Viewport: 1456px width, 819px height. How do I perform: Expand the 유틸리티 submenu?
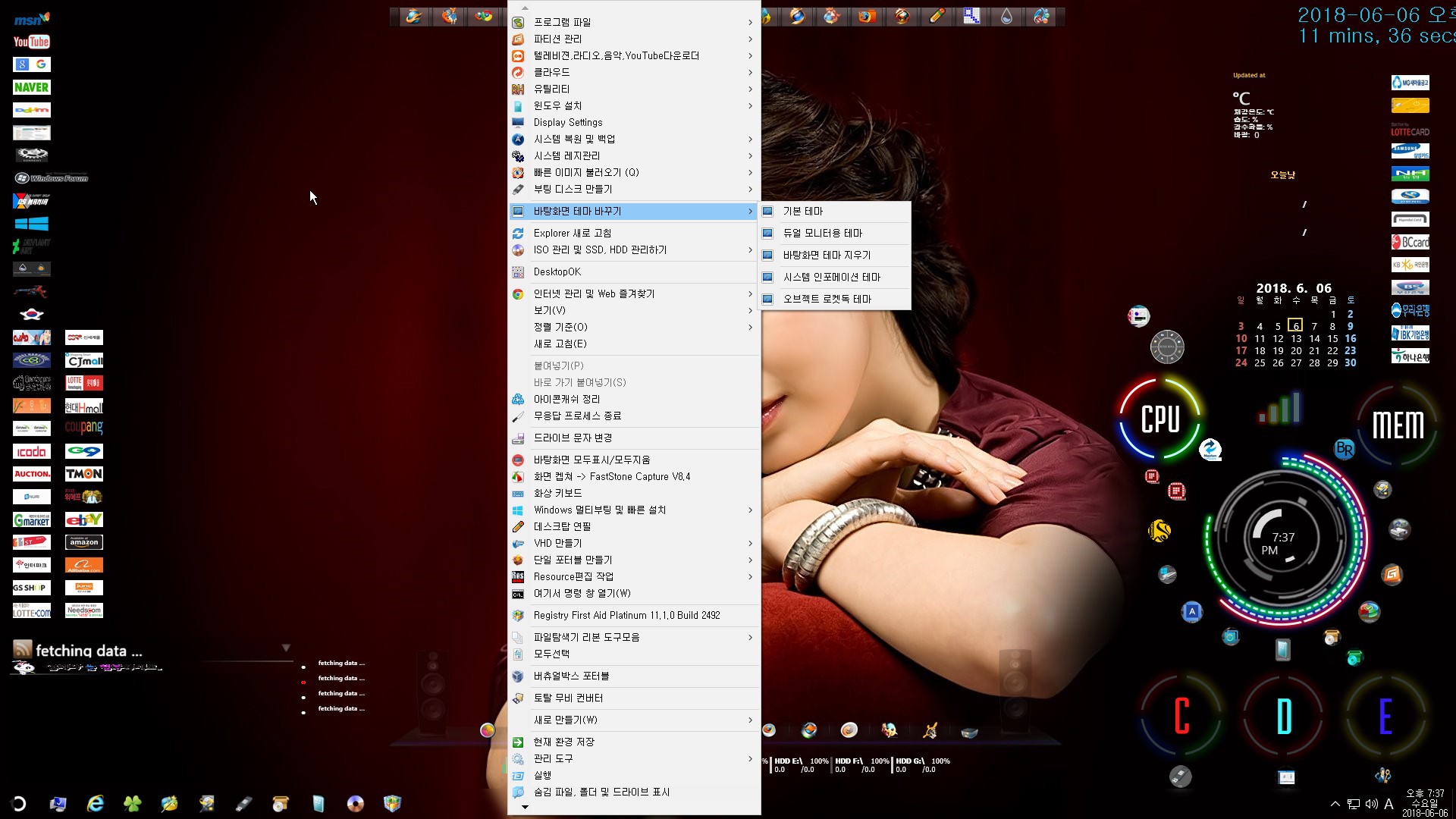click(x=634, y=89)
